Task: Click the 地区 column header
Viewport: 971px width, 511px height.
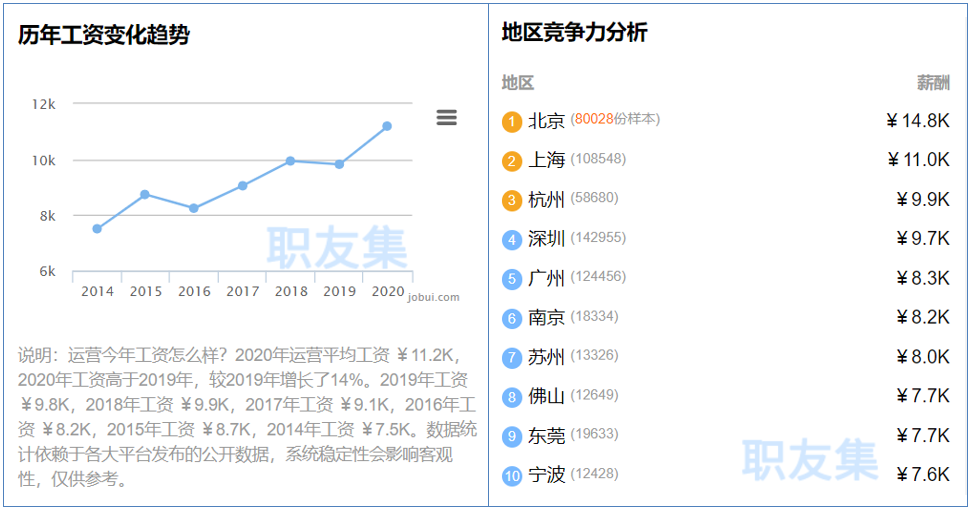Action: pyautogui.click(x=518, y=82)
